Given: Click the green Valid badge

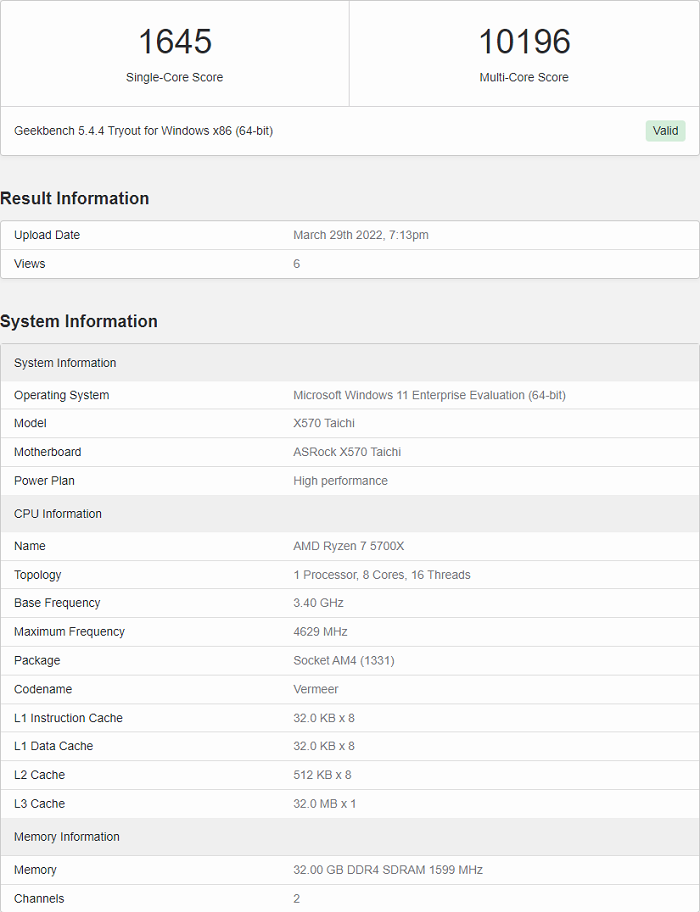Looking at the screenshot, I should click(x=665, y=131).
